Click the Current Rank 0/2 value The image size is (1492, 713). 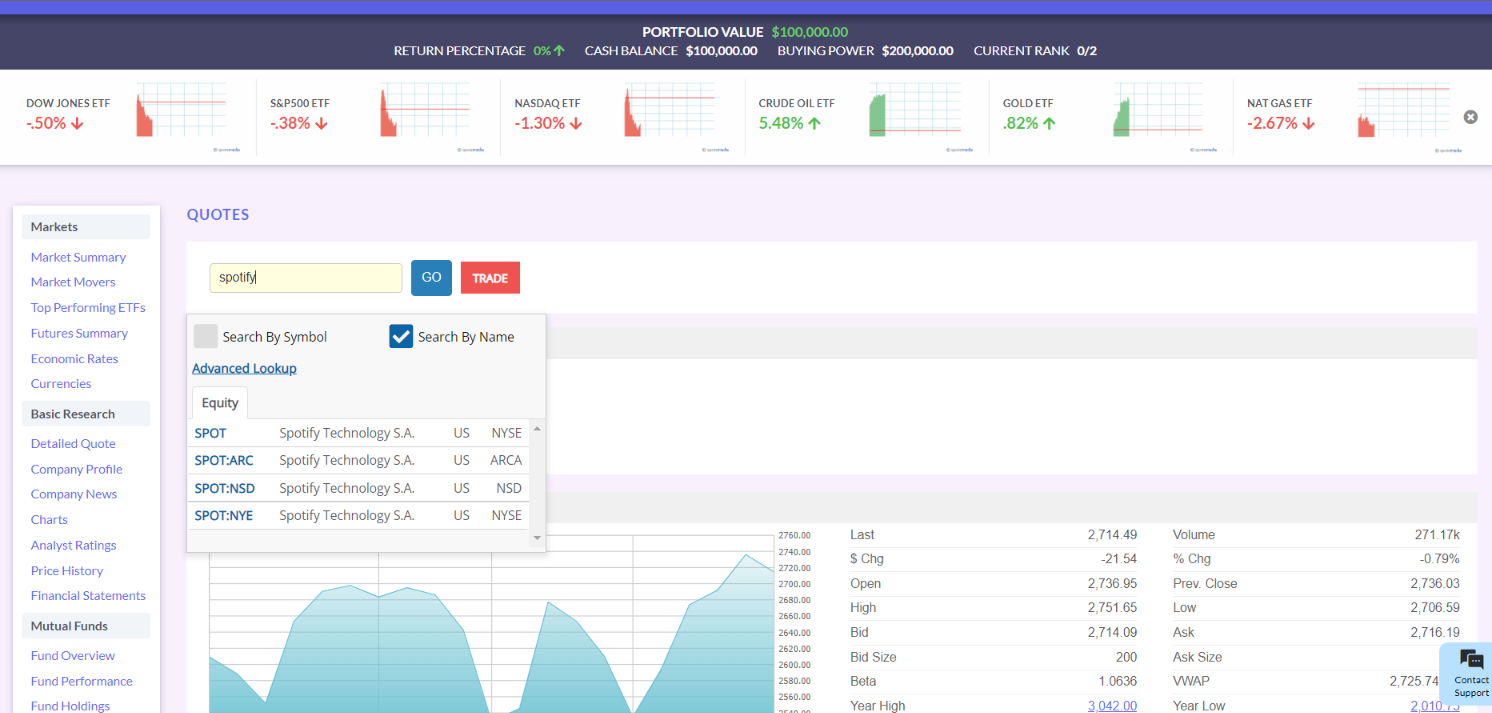point(1087,50)
